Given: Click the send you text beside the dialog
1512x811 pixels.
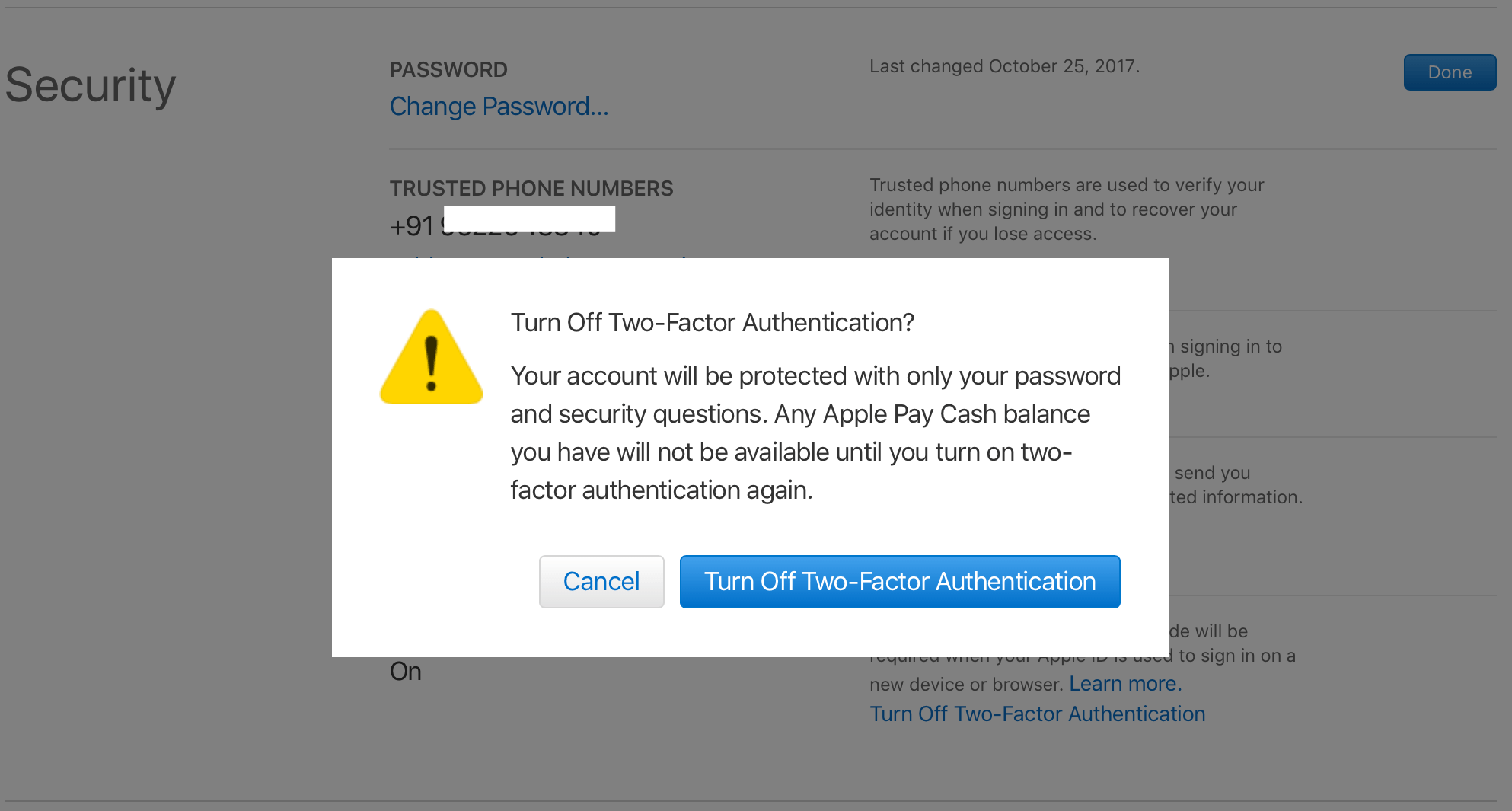Looking at the screenshot, I should 1212,473.
